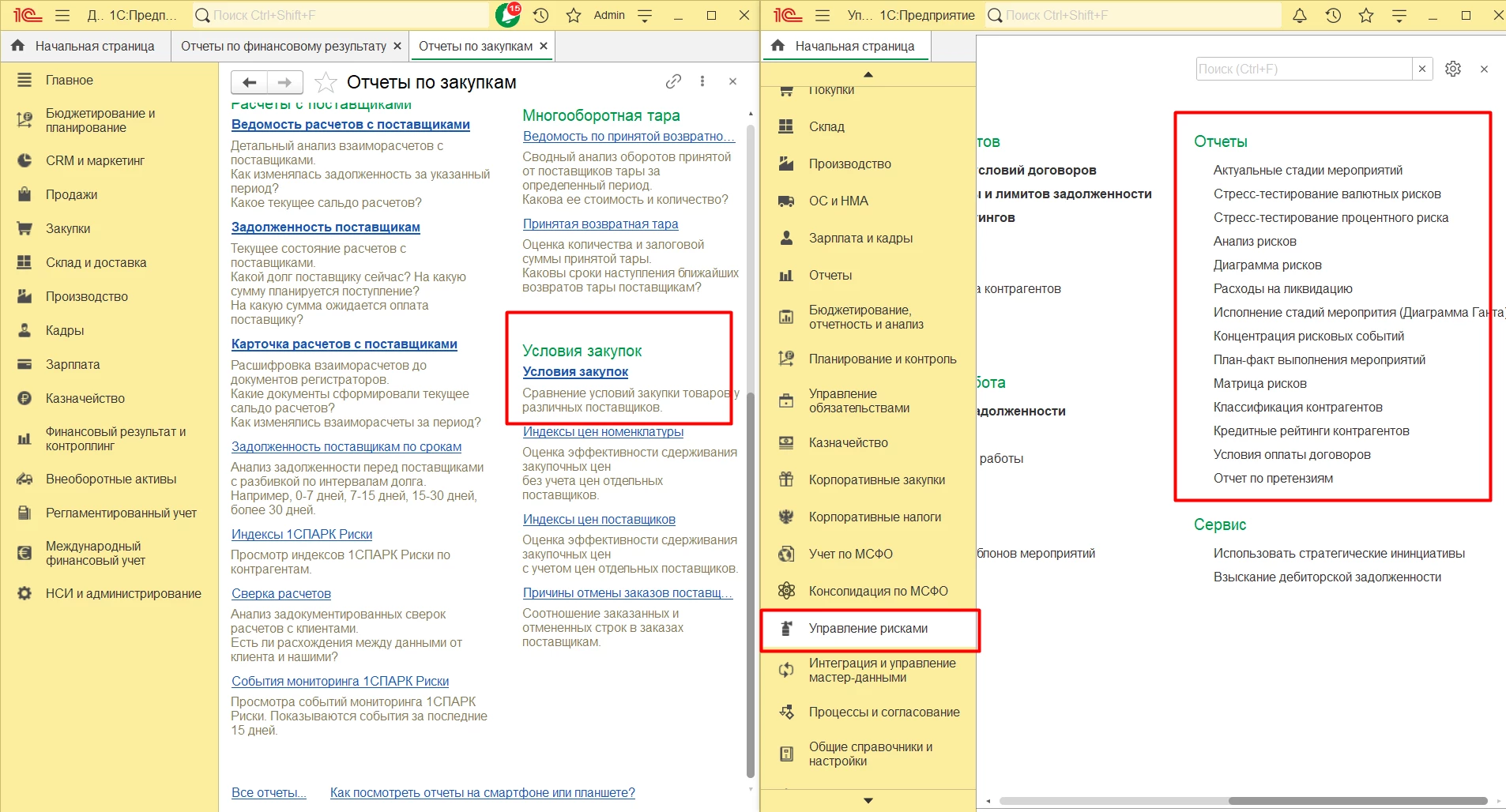Click the right window Поиск Ctrl+Shift+F field
The height and width of the screenshot is (812, 1506).
(x=1133, y=15)
